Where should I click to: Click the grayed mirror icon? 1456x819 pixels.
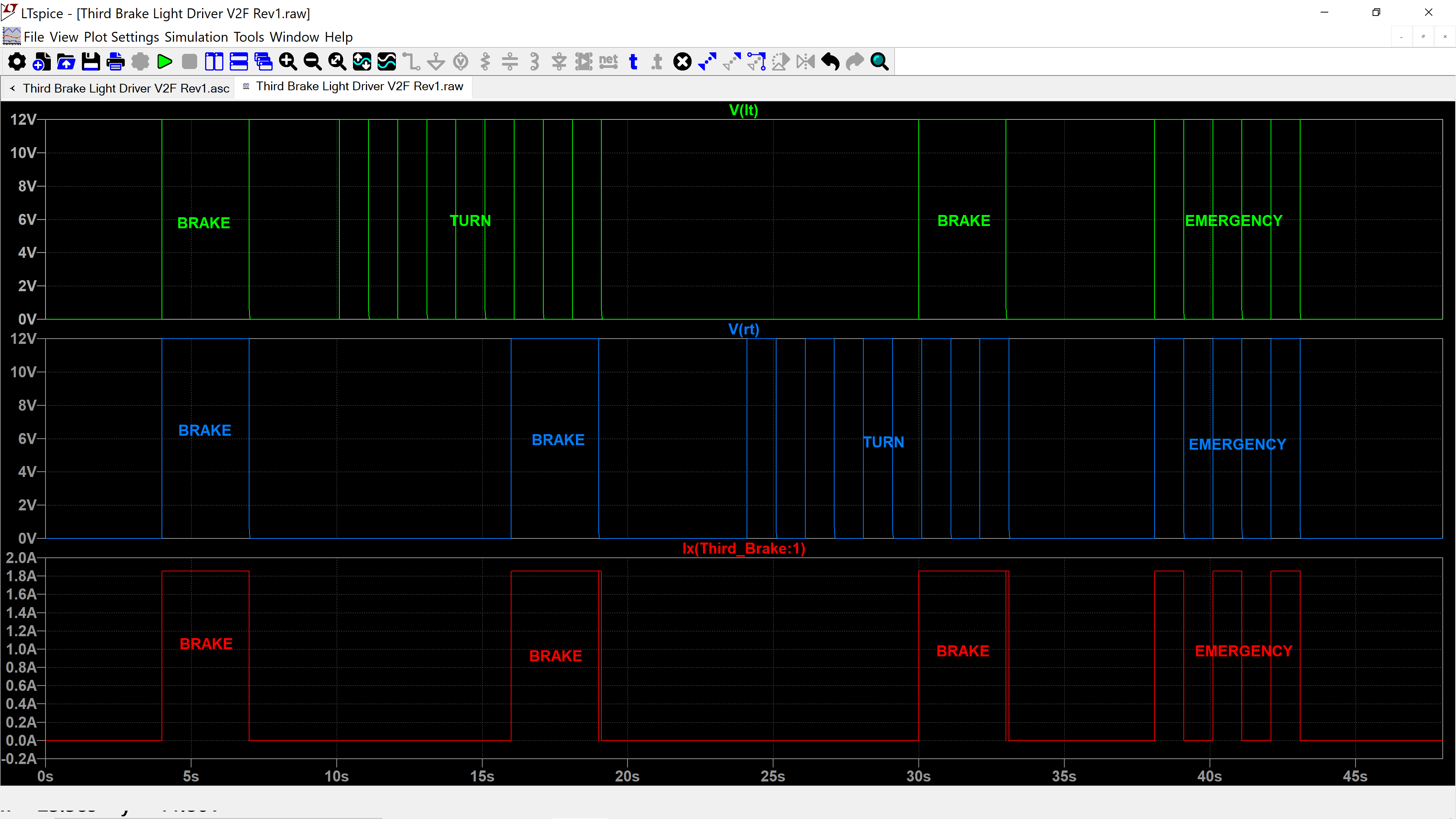(x=805, y=61)
